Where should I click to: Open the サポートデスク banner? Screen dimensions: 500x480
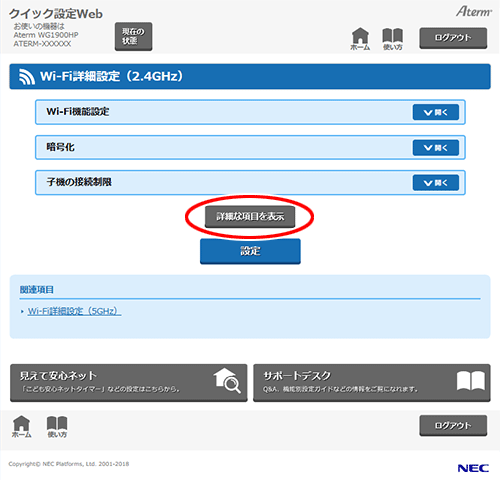[372, 383]
